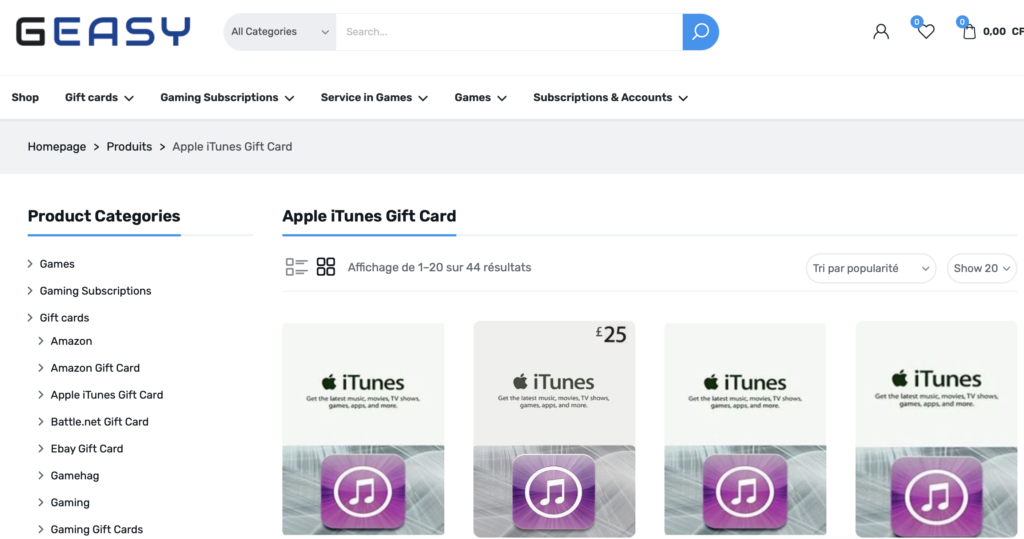
Task: Open the Show 20 results dropdown
Action: (981, 268)
